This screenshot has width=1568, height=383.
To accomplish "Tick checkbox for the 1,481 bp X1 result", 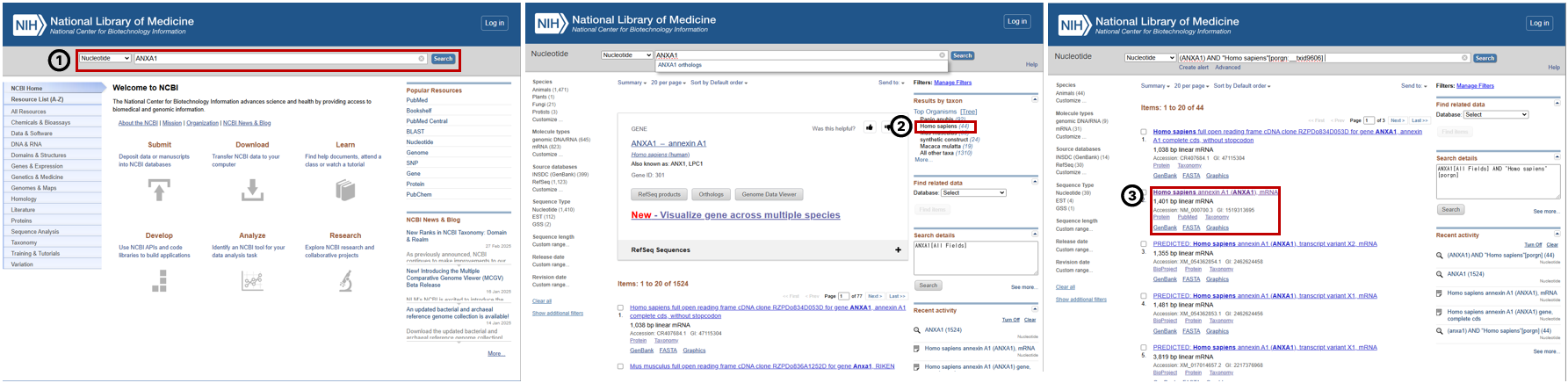I will pos(1144,296).
